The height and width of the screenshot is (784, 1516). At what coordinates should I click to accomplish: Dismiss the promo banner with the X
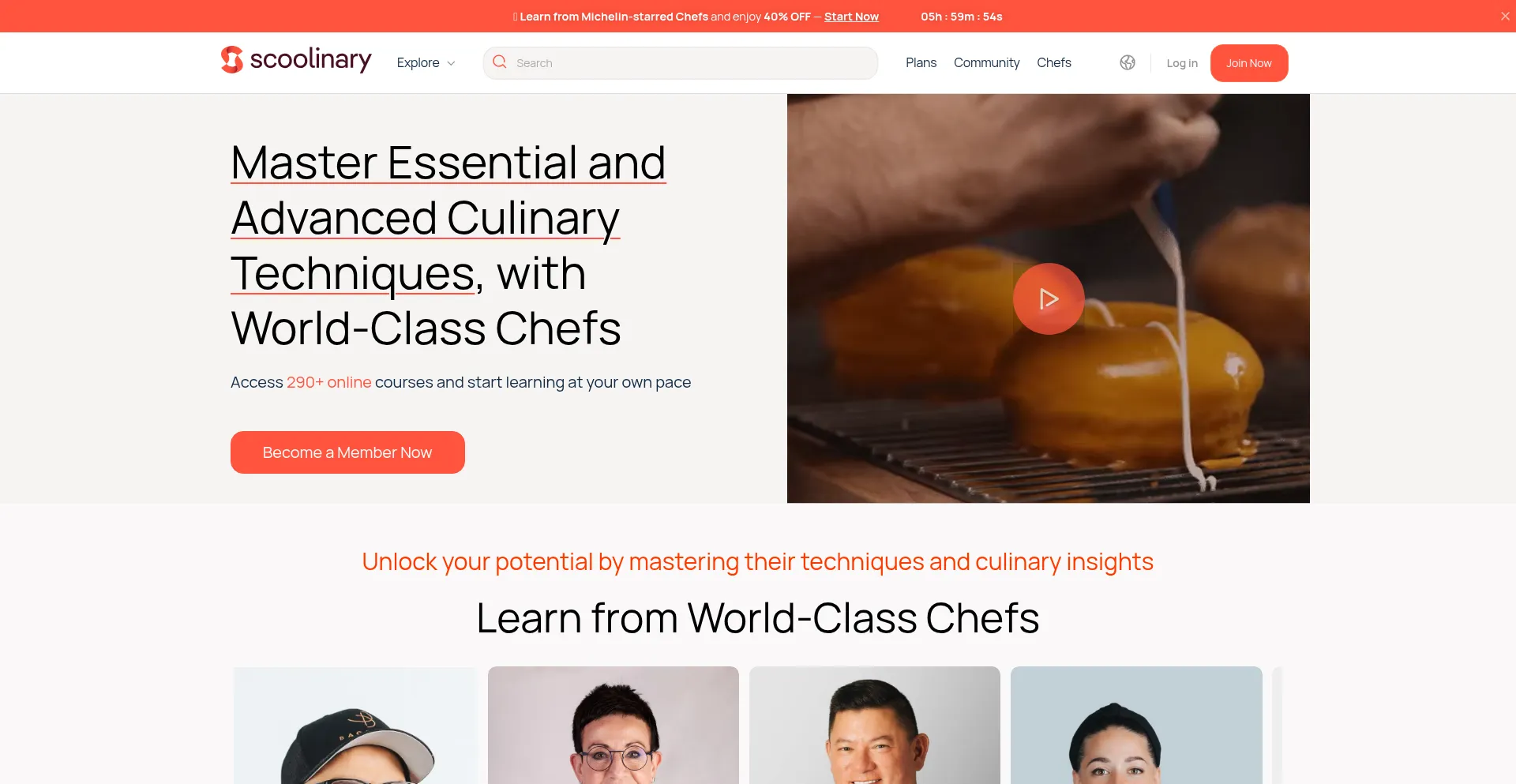(x=1505, y=16)
